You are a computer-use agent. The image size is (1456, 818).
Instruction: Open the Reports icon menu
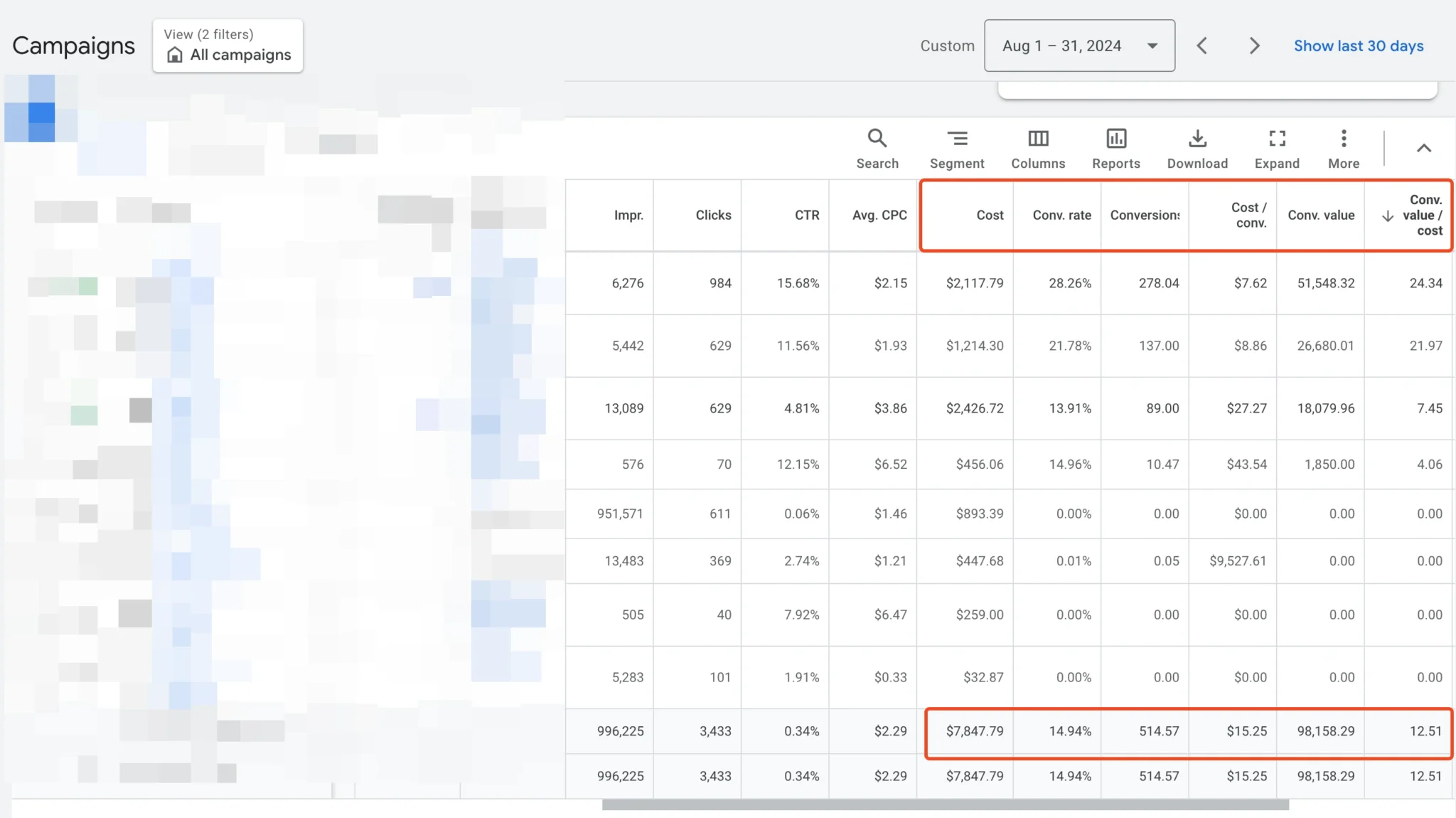coord(1115,148)
